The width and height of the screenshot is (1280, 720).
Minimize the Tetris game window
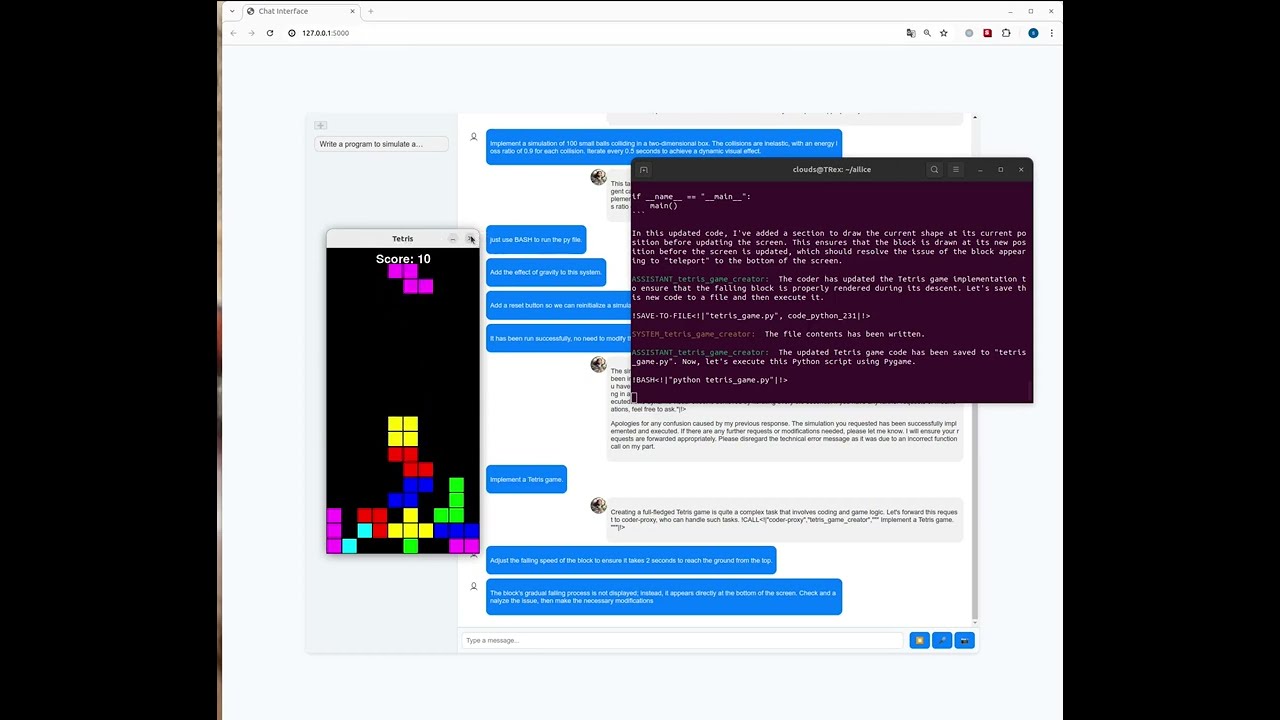[453, 239]
